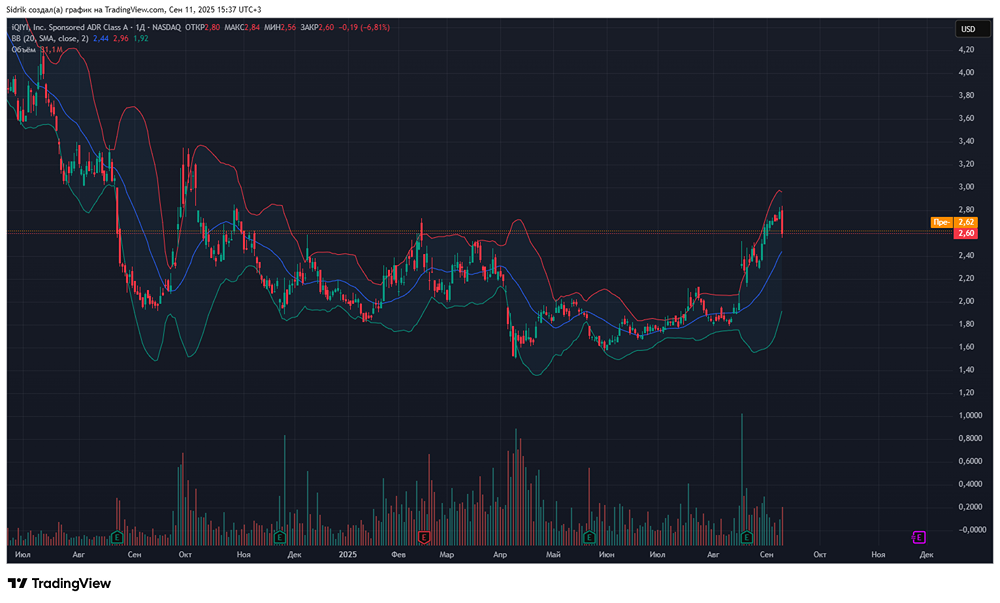Click the 3,60 level on price axis
Screen dimensions: 1000x603
[966, 119]
